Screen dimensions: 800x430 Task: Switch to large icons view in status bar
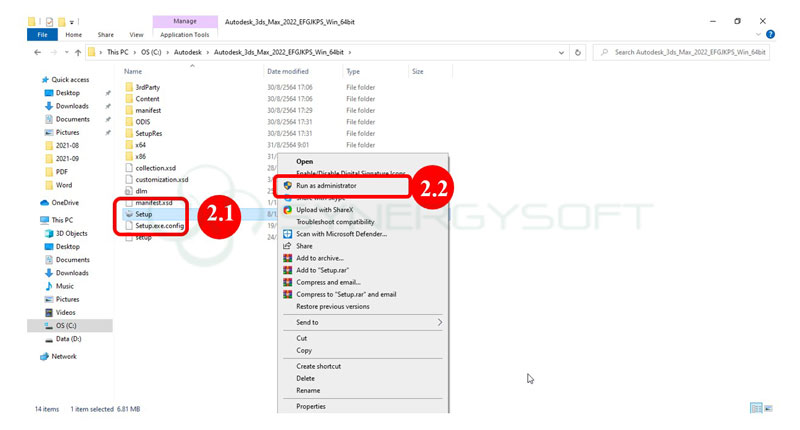coord(770,409)
